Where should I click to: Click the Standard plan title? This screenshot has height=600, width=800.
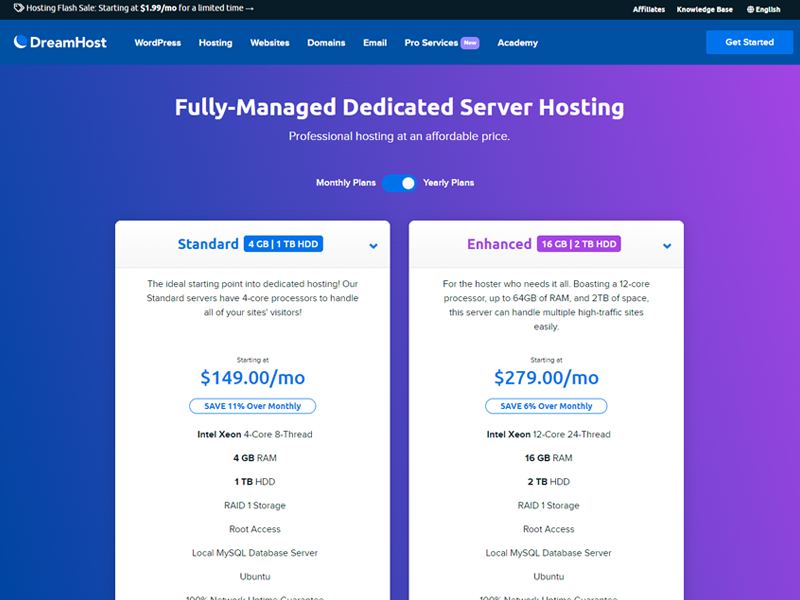coord(208,244)
